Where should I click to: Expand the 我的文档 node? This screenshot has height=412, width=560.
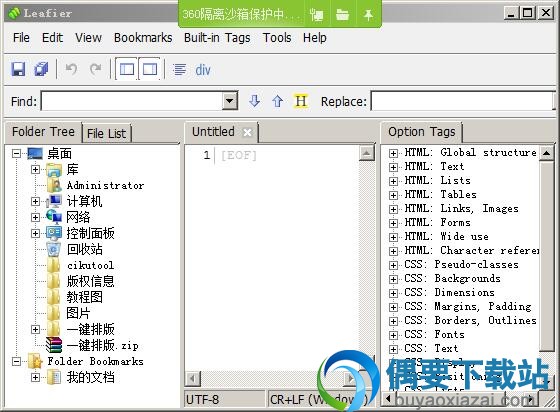(35, 377)
